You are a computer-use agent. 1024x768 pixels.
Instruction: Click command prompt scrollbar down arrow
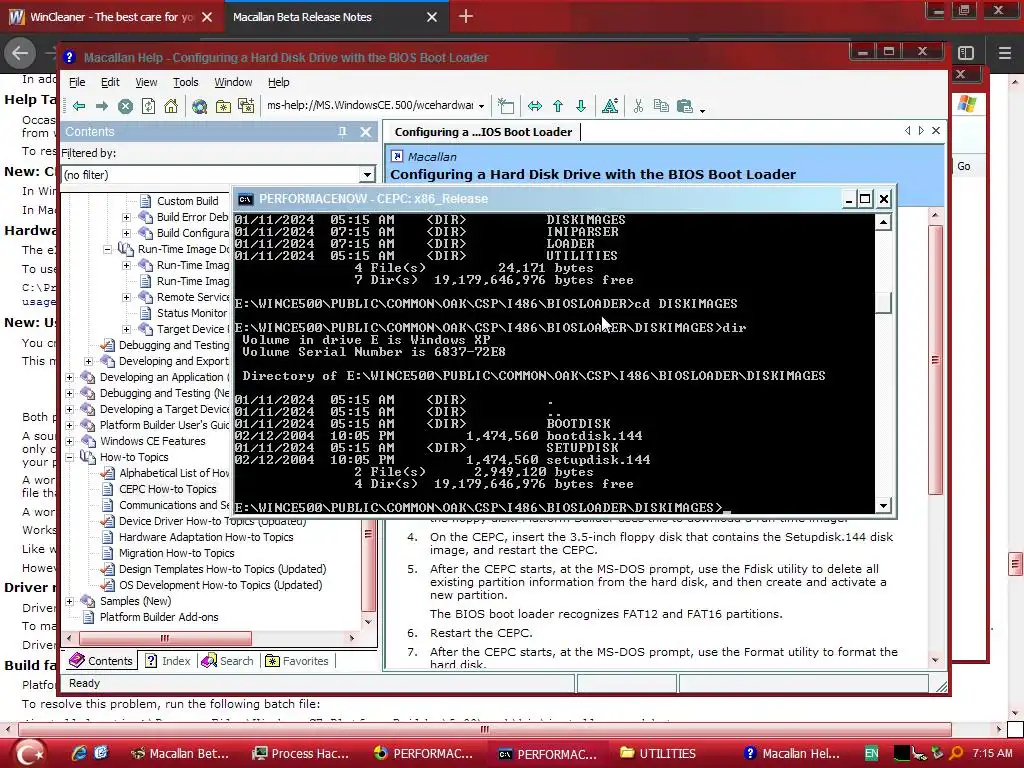tap(883, 505)
